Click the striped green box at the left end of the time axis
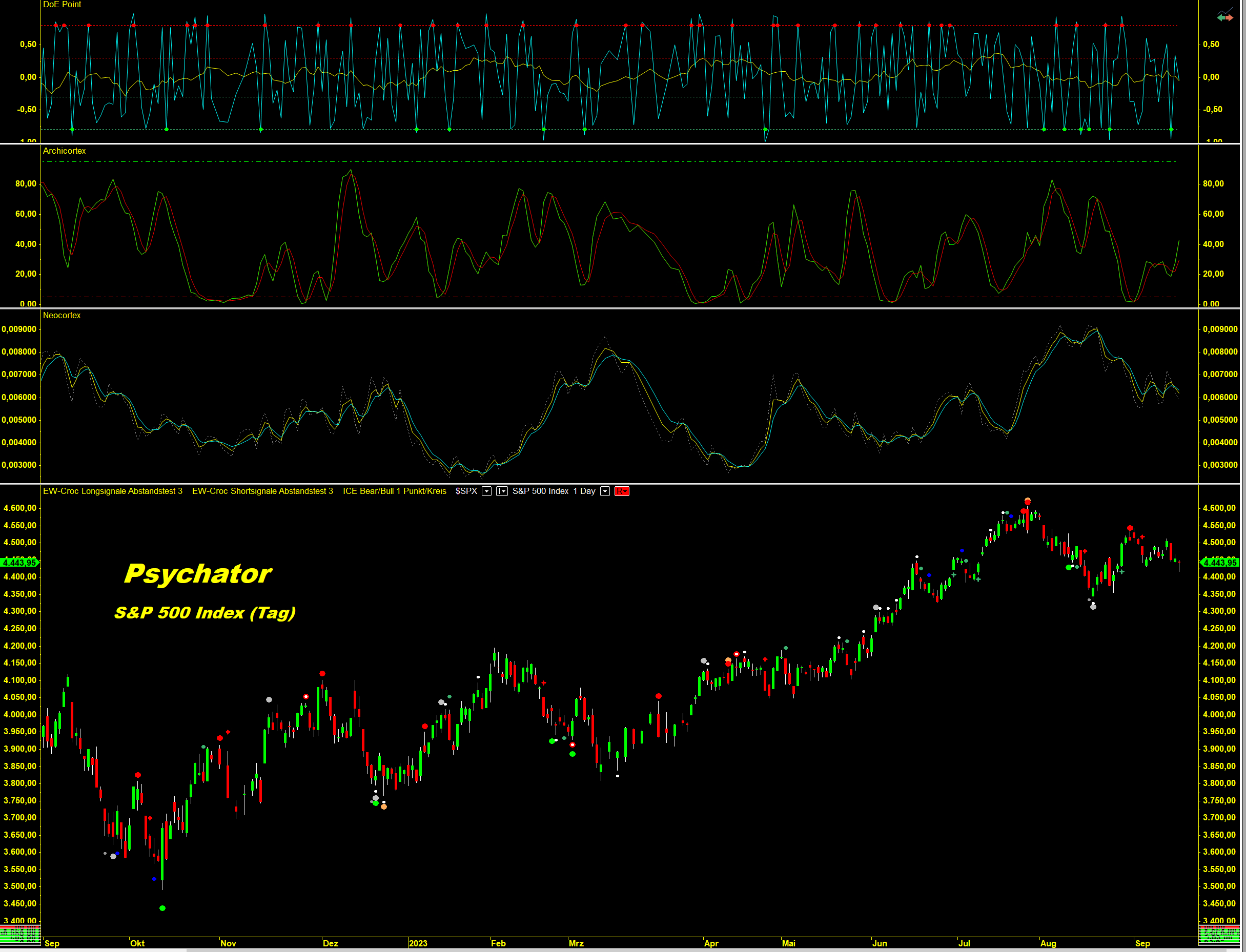Screen dimensions: 1246x952 pyautogui.click(x=20, y=935)
